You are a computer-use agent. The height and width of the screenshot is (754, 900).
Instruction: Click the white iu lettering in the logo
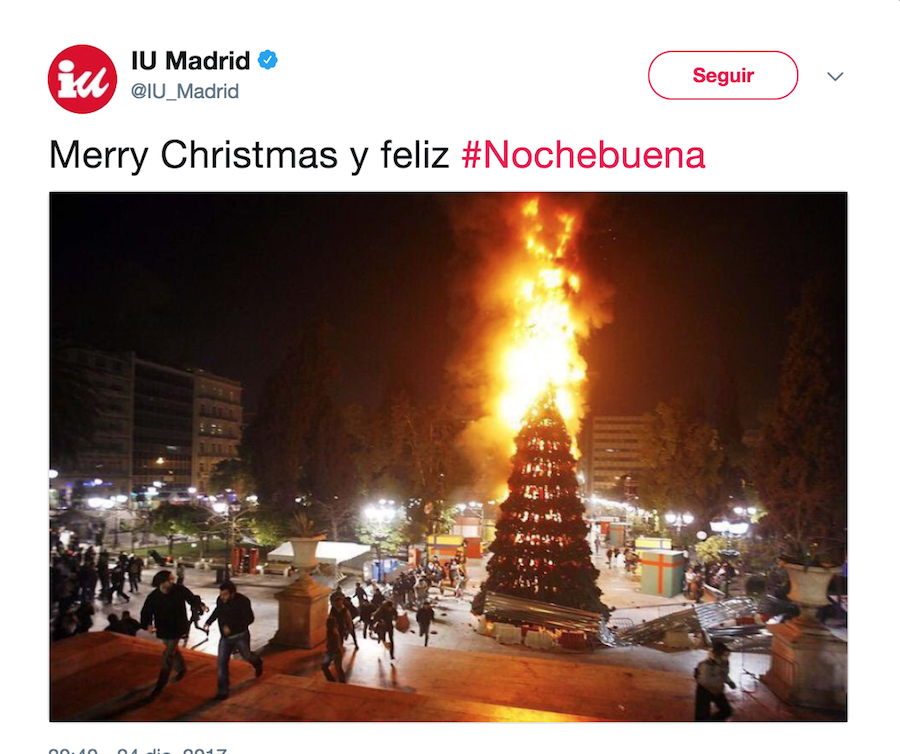pos(83,79)
